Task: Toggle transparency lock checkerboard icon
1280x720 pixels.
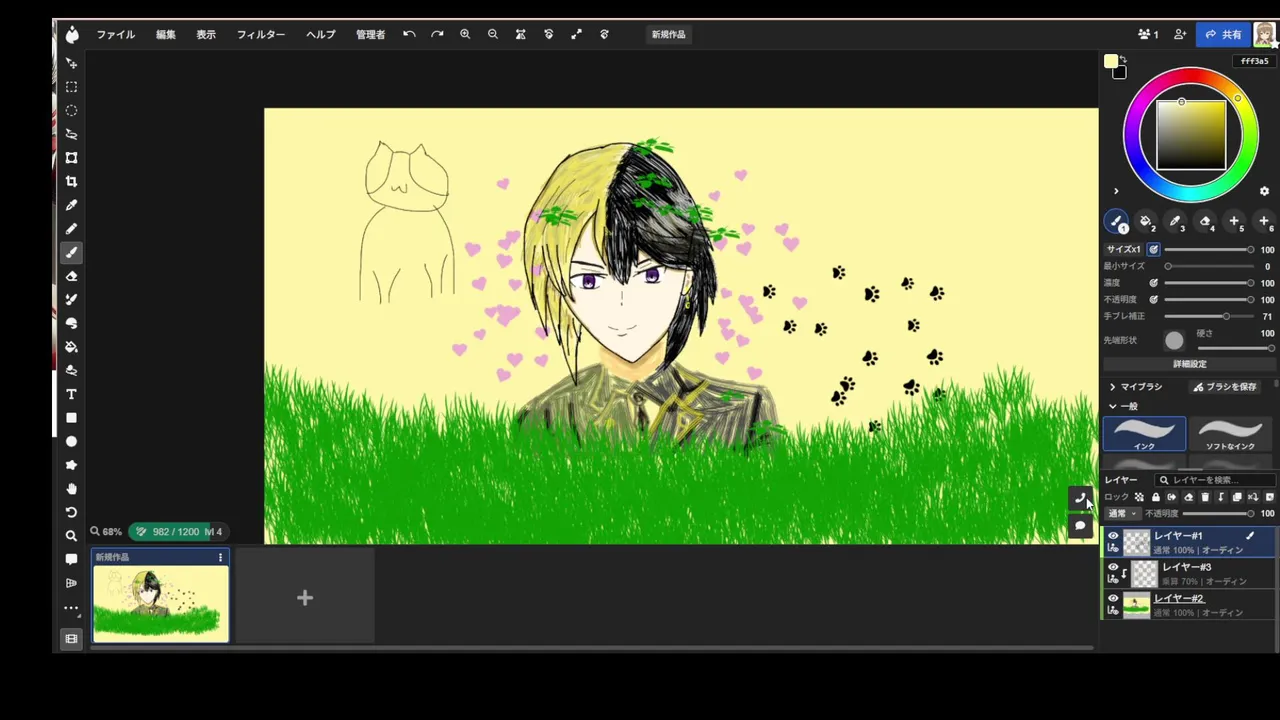Action: click(1139, 497)
